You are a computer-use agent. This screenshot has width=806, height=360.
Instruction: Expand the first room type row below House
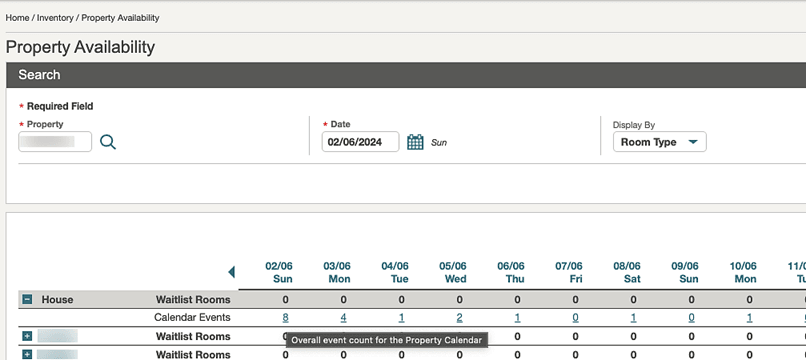point(28,336)
